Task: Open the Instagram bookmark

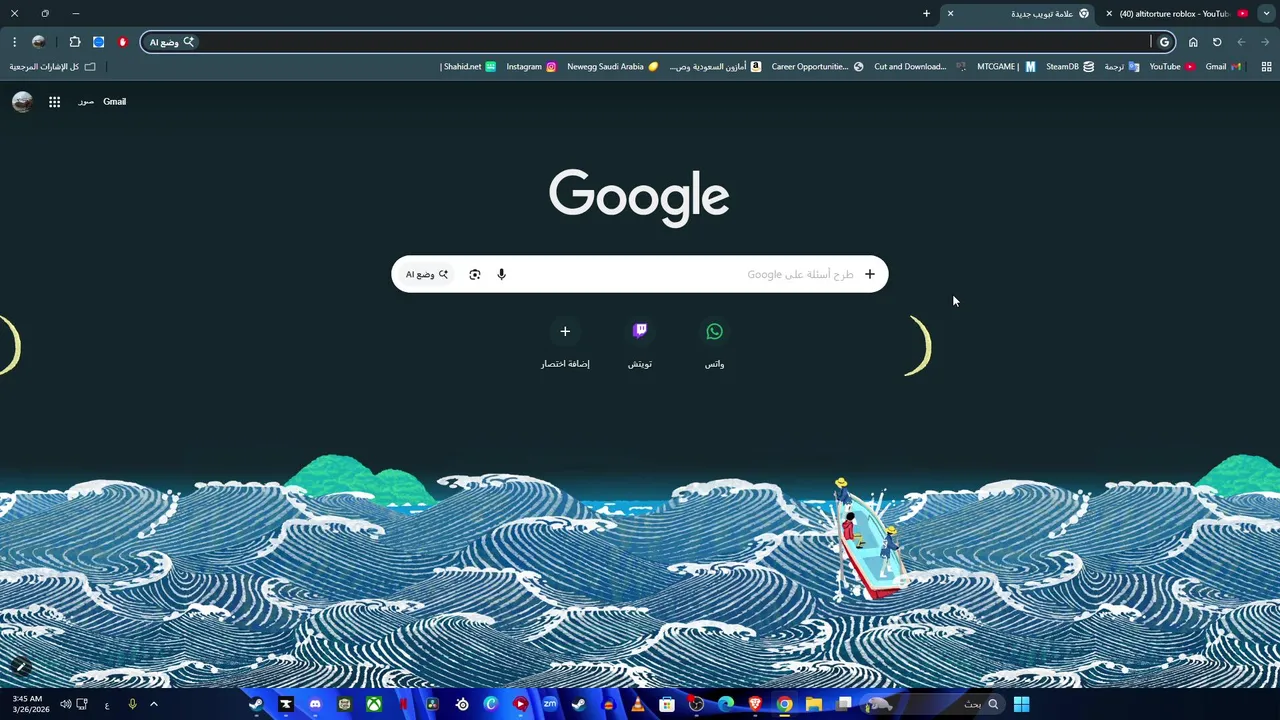Action: (531, 67)
